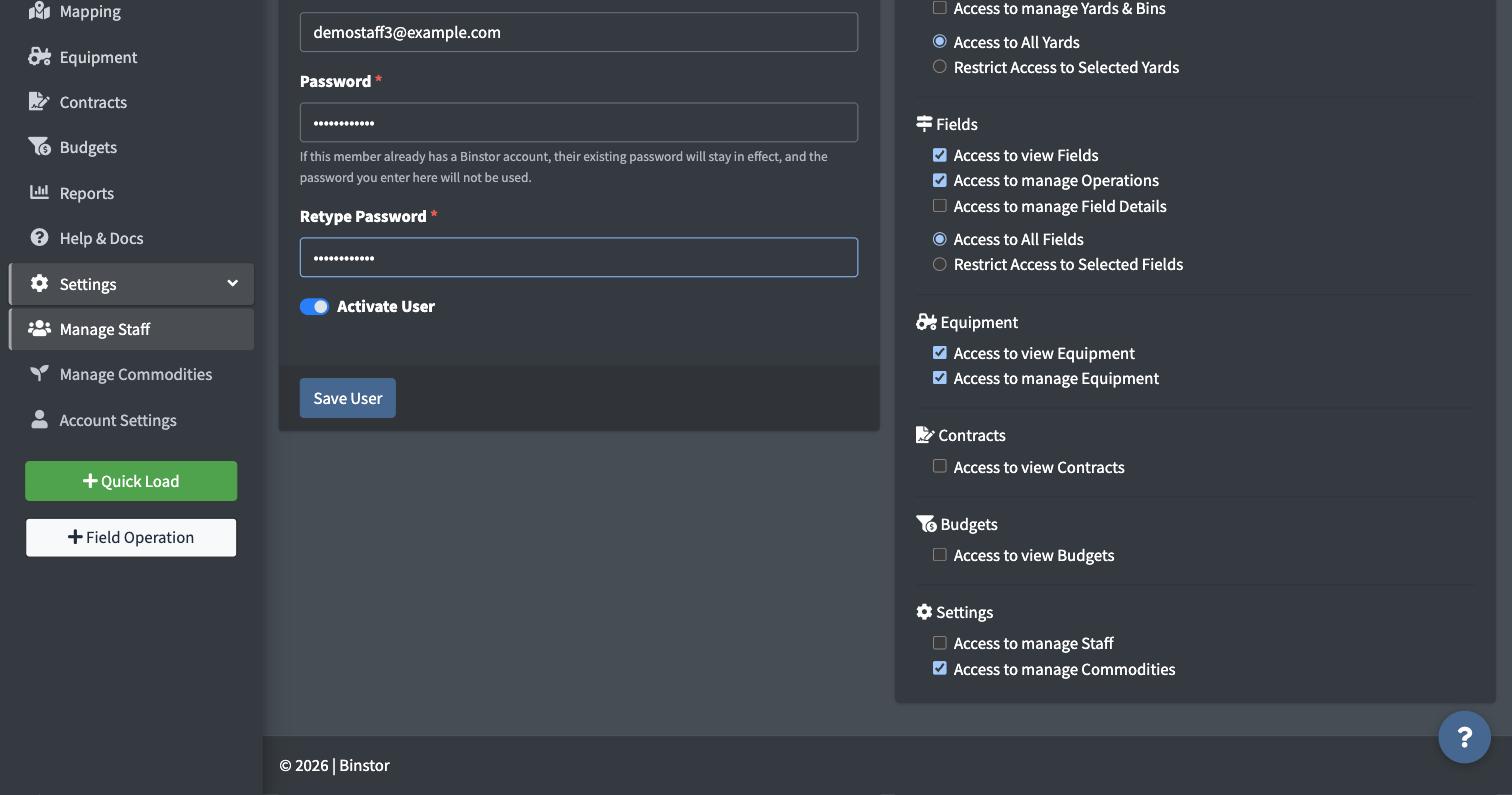1512x795 pixels.
Task: Click the Save User button
Action: 347,398
